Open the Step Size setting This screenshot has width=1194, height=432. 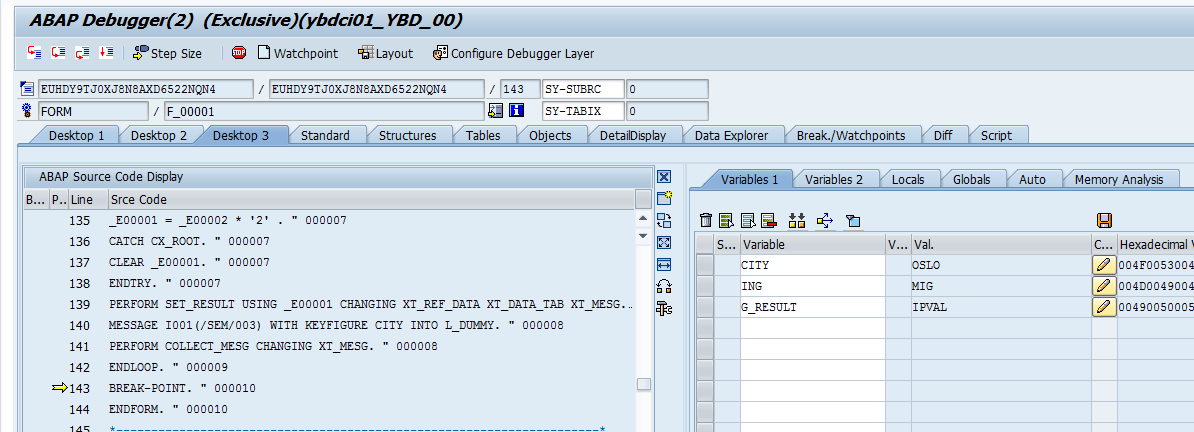tap(168, 53)
